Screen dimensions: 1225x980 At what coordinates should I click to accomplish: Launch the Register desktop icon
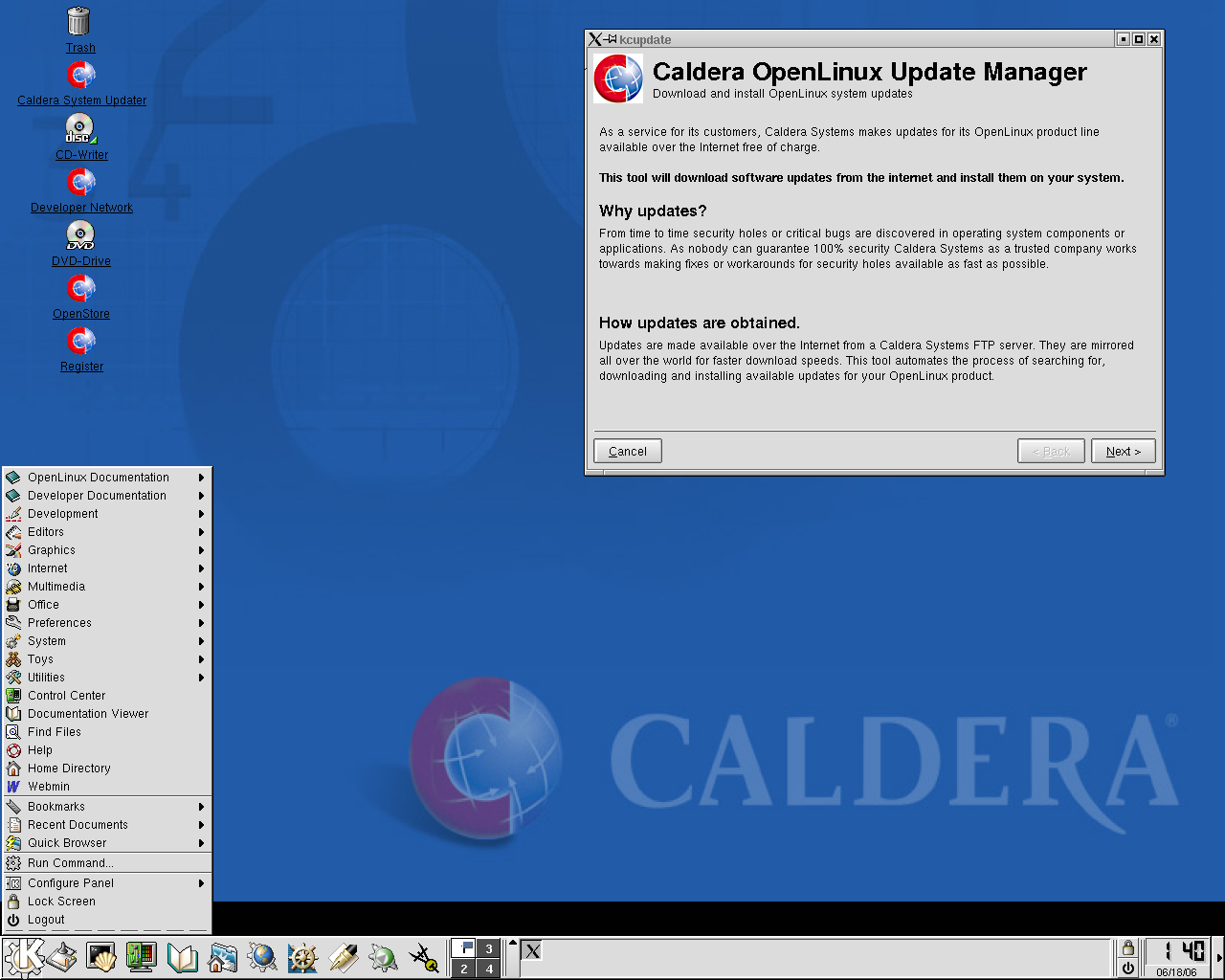click(x=81, y=340)
